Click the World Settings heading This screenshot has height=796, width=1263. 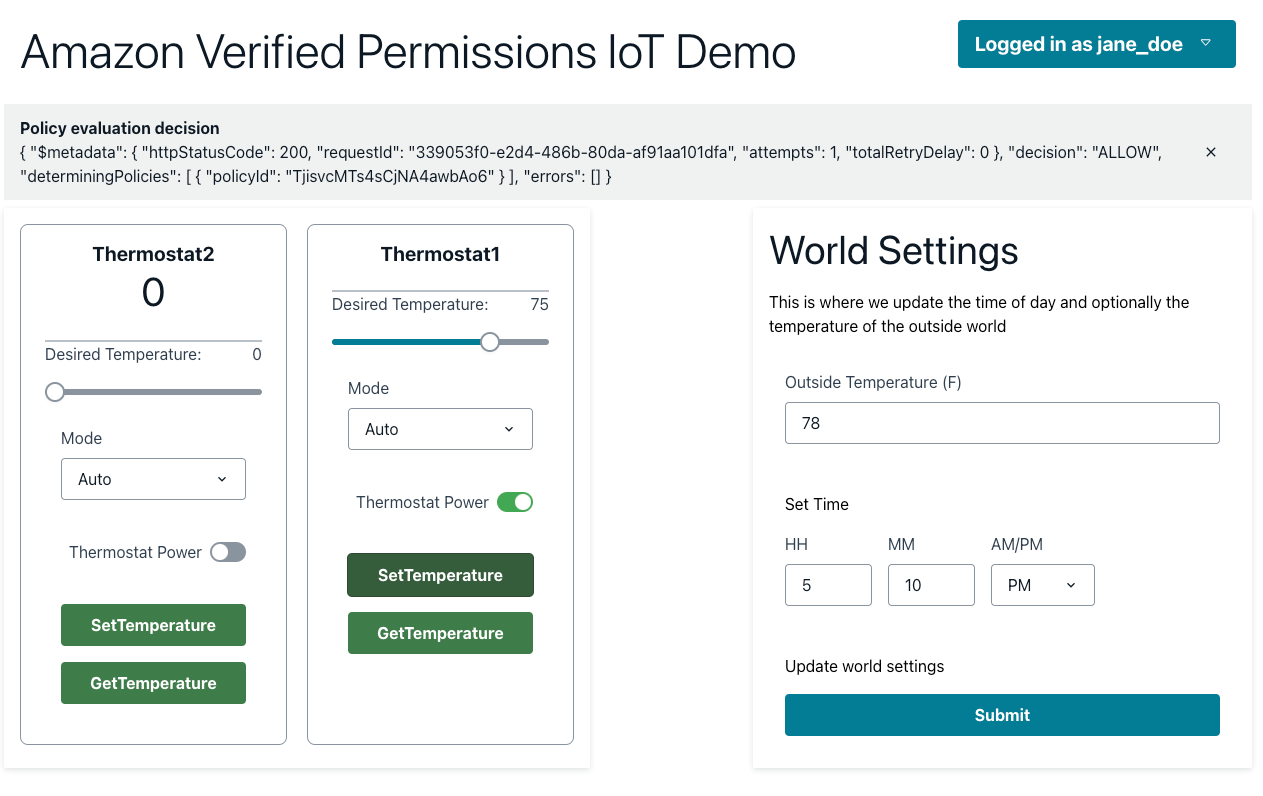(894, 250)
